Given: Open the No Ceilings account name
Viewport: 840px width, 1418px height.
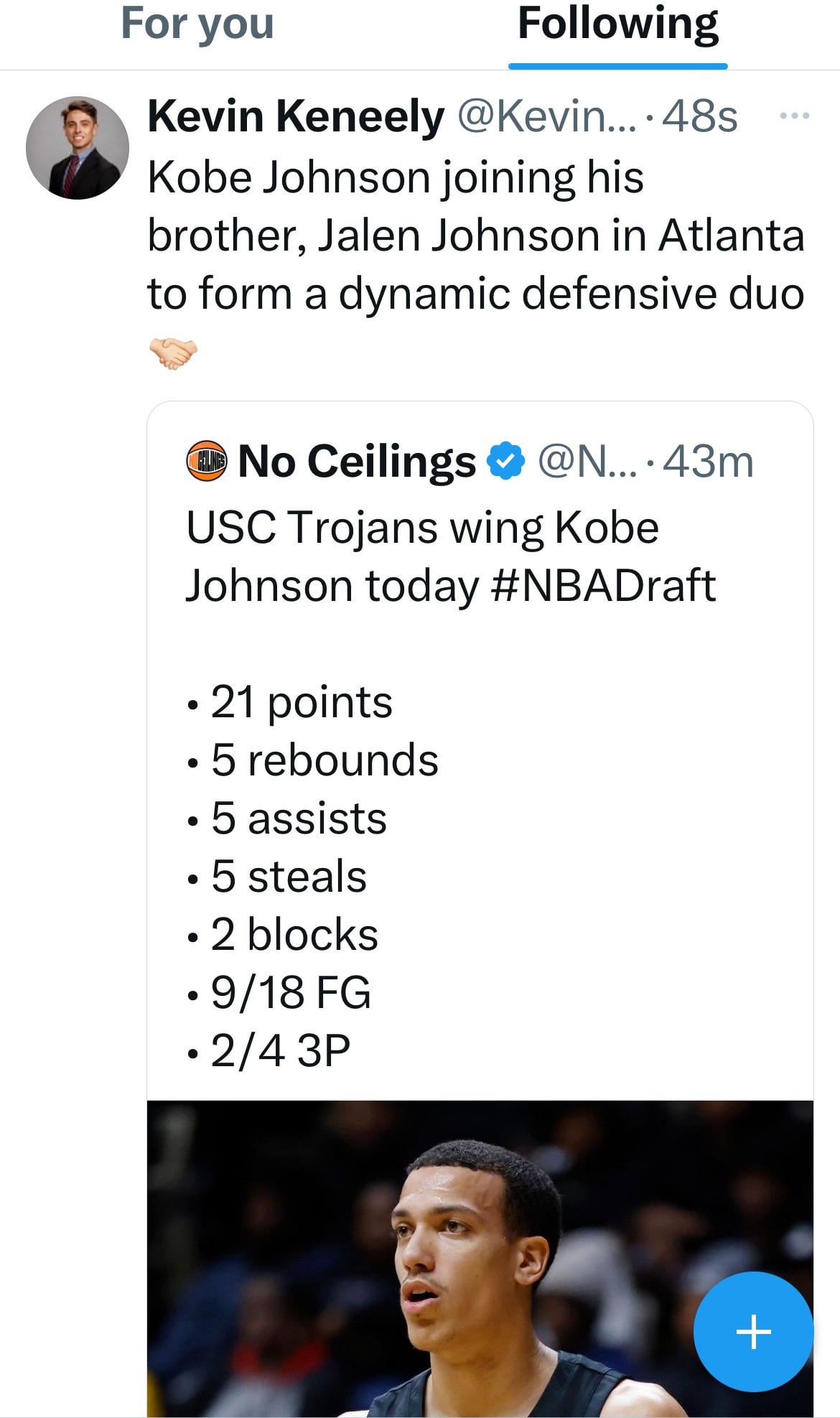Looking at the screenshot, I should coord(357,461).
